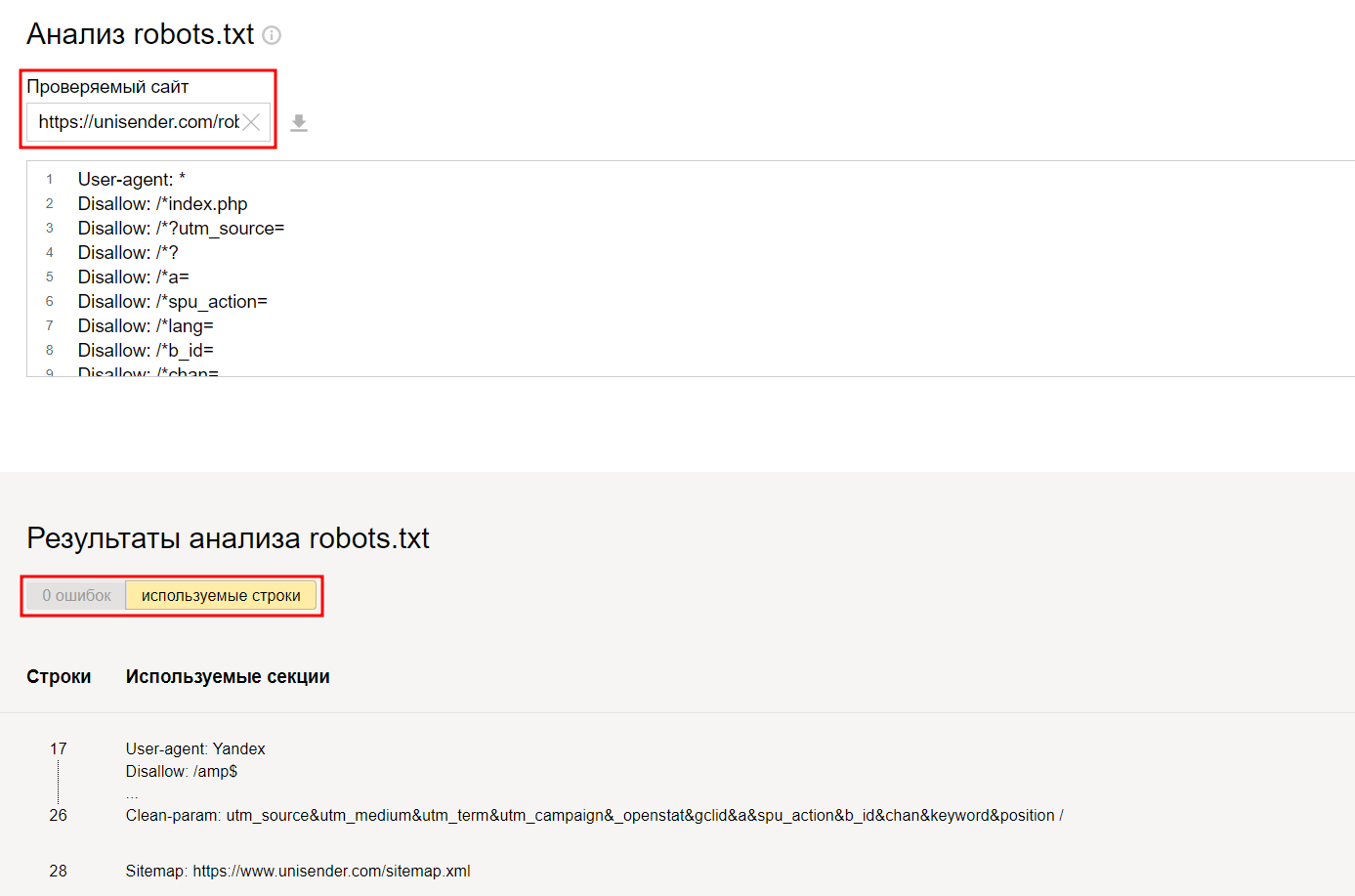1355x896 pixels.
Task: Click the Используемые секции column header
Action: 228,677
